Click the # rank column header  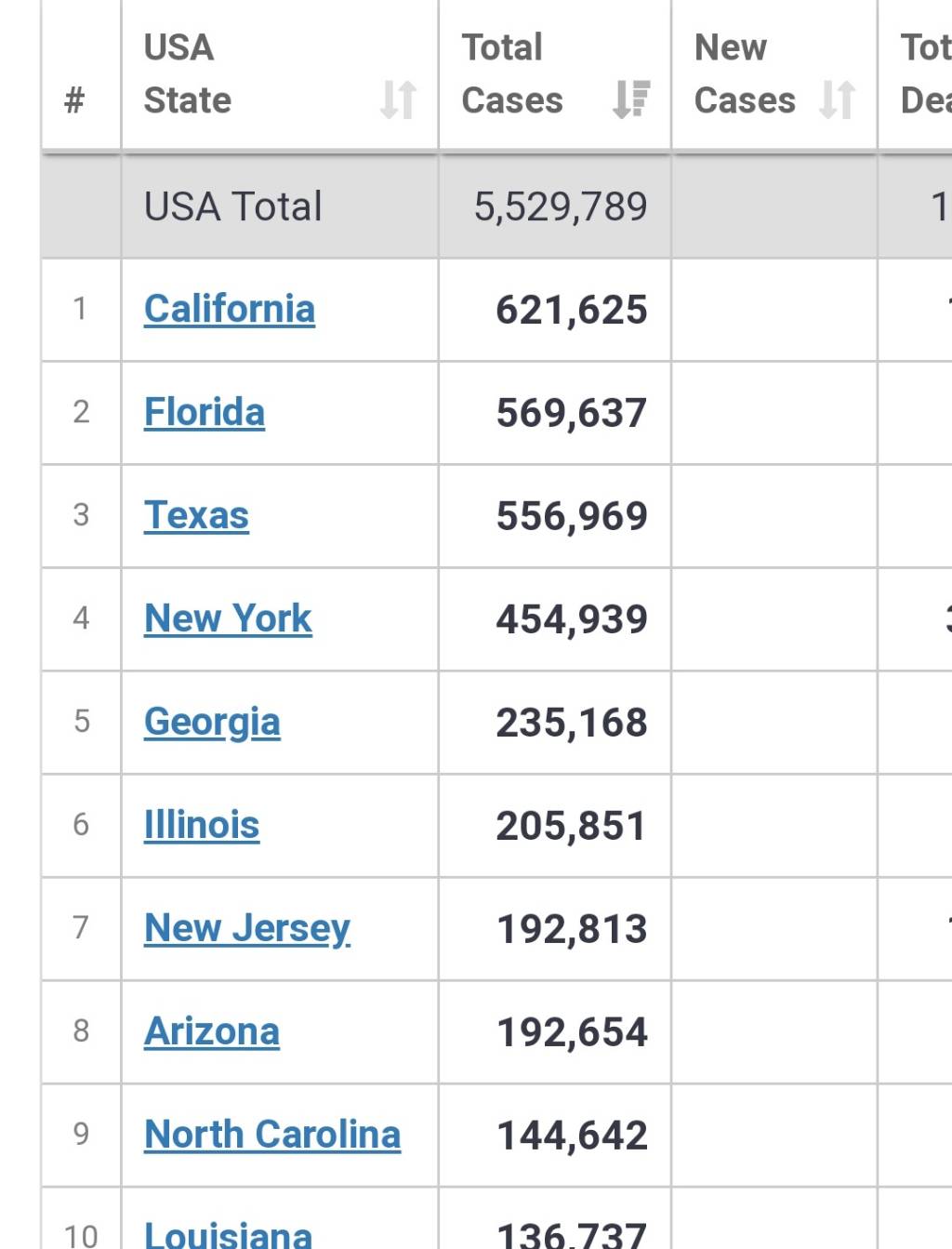coord(74,100)
